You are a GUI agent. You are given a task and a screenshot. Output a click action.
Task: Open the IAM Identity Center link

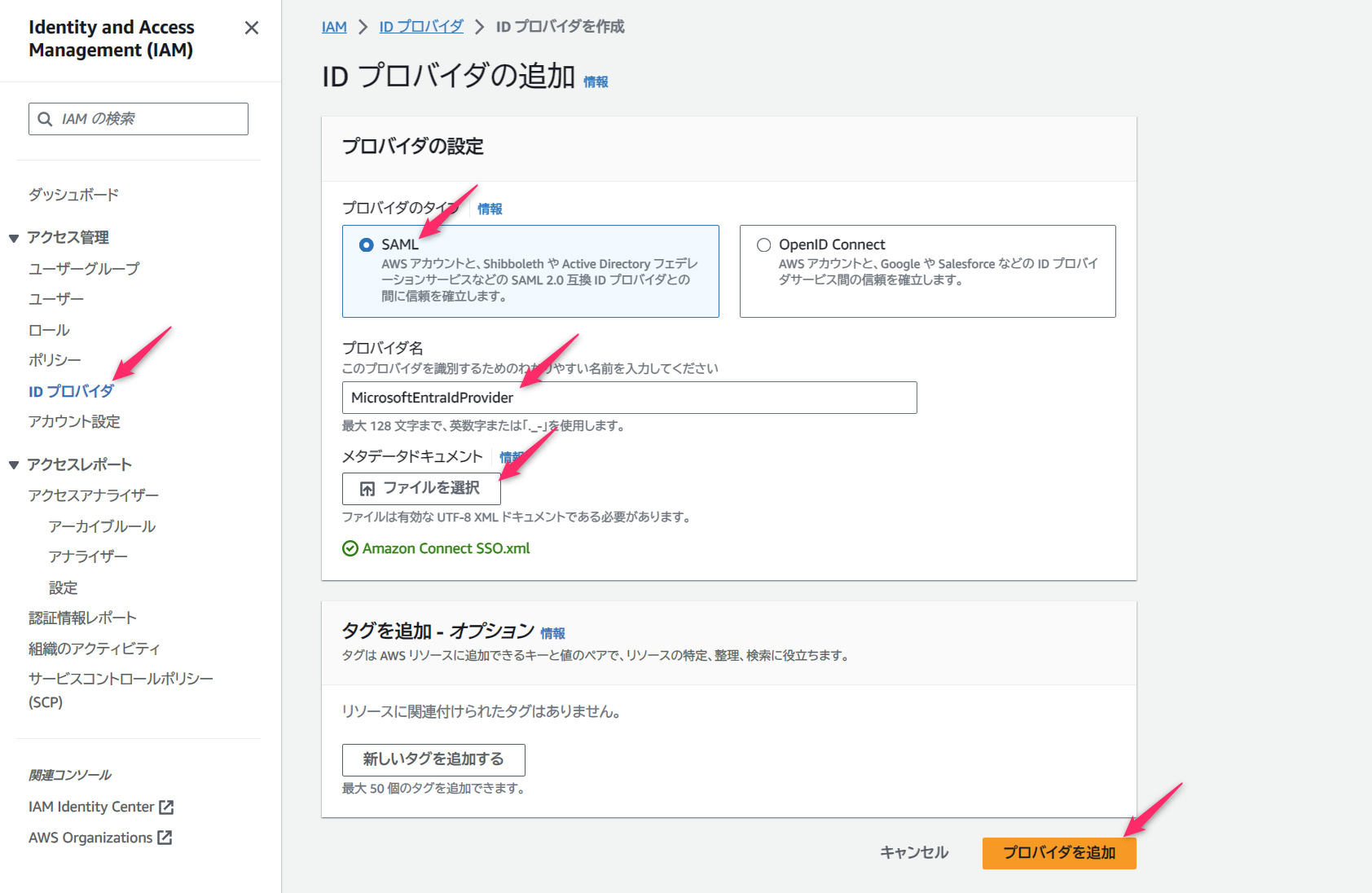pos(91,807)
